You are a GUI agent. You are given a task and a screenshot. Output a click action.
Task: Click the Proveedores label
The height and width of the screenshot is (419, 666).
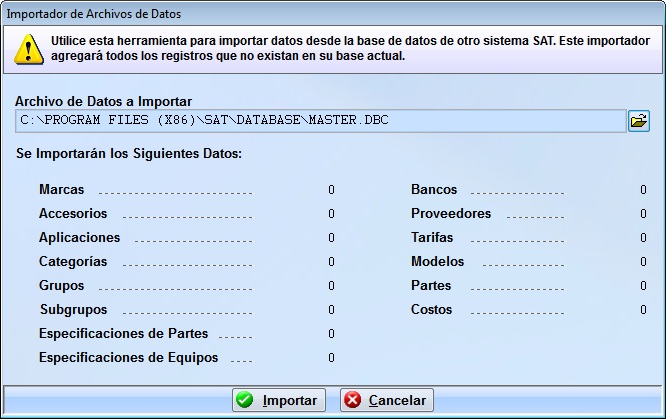[451, 213]
